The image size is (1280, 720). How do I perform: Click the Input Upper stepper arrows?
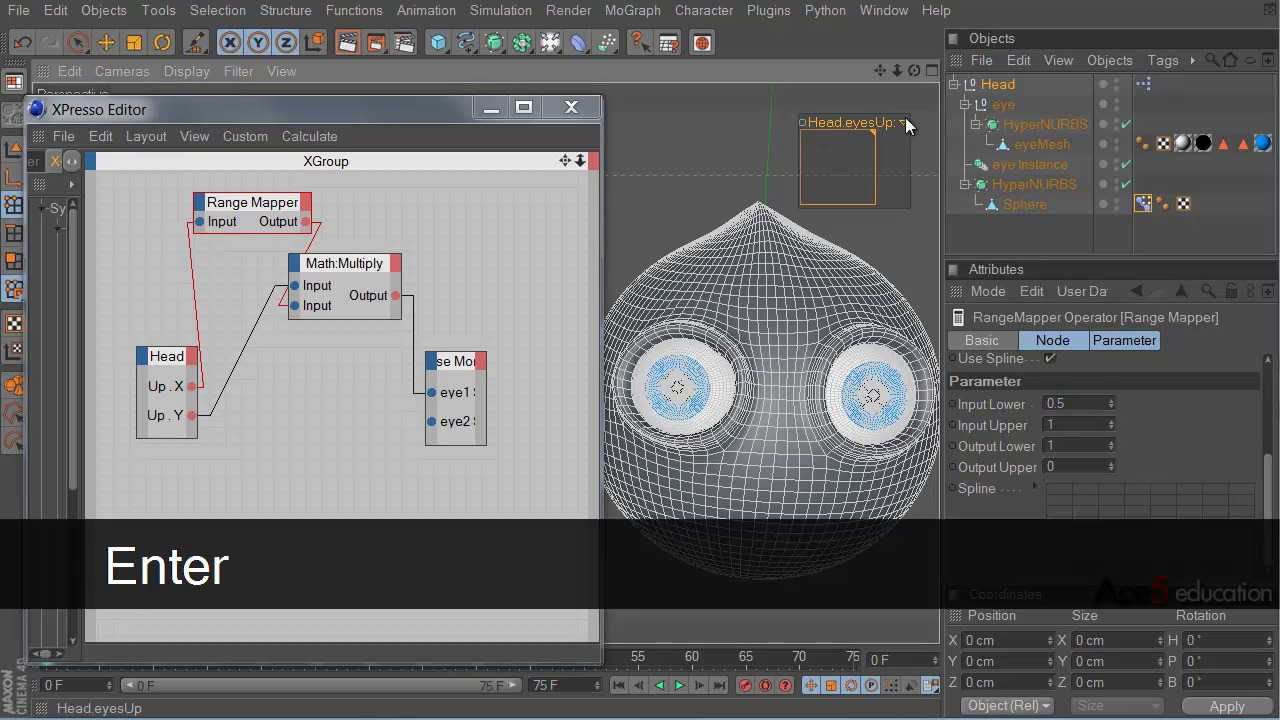(x=1111, y=425)
